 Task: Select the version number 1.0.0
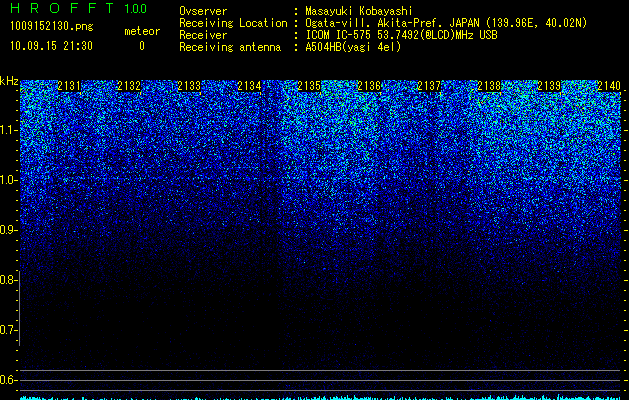pos(136,9)
